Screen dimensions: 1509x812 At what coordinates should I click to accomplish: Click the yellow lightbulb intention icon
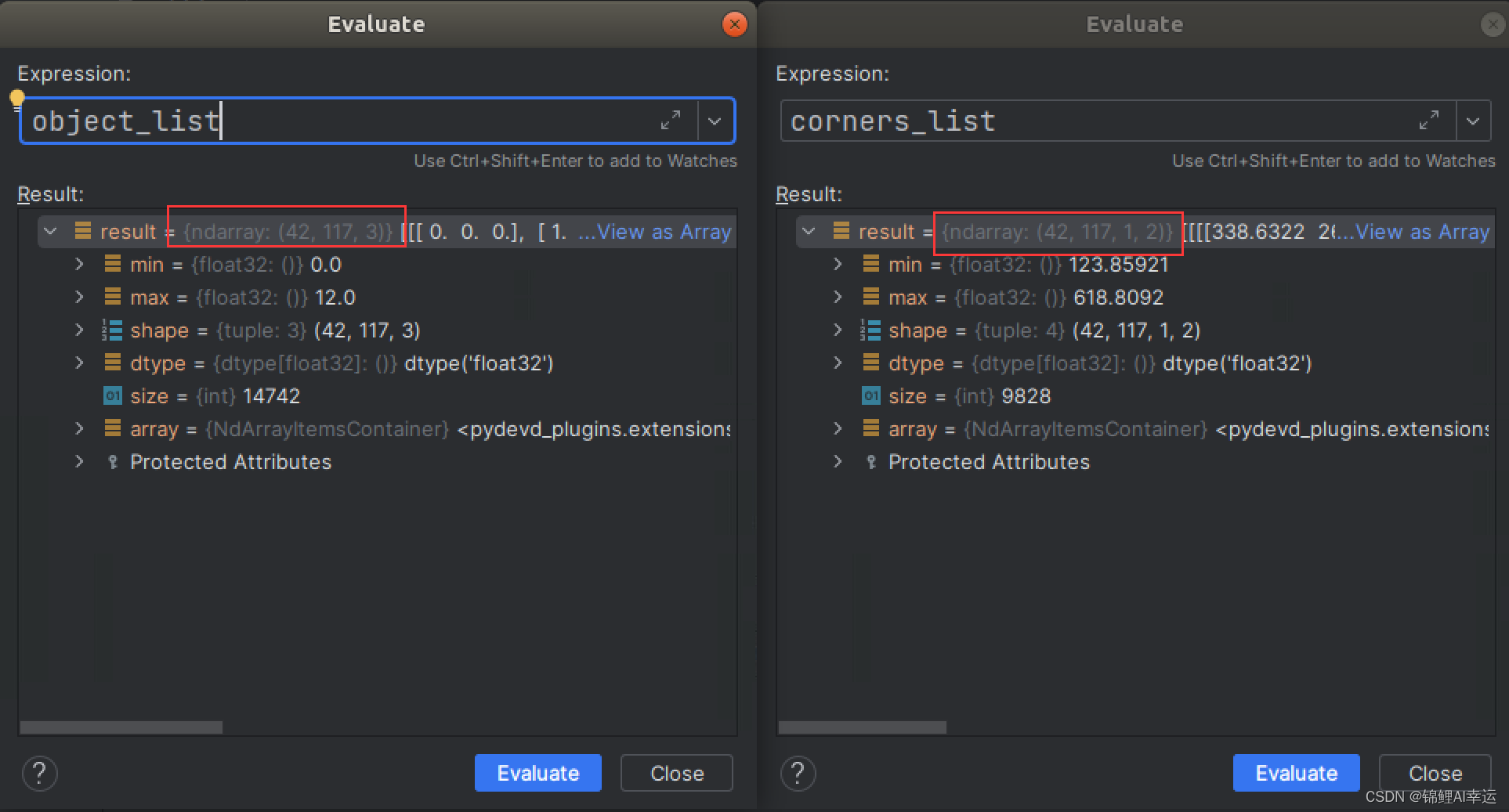pyautogui.click(x=17, y=98)
